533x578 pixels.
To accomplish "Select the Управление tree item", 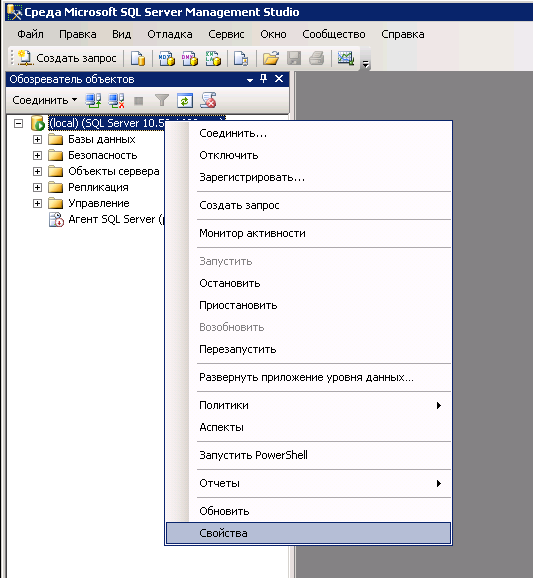I will click(99, 203).
